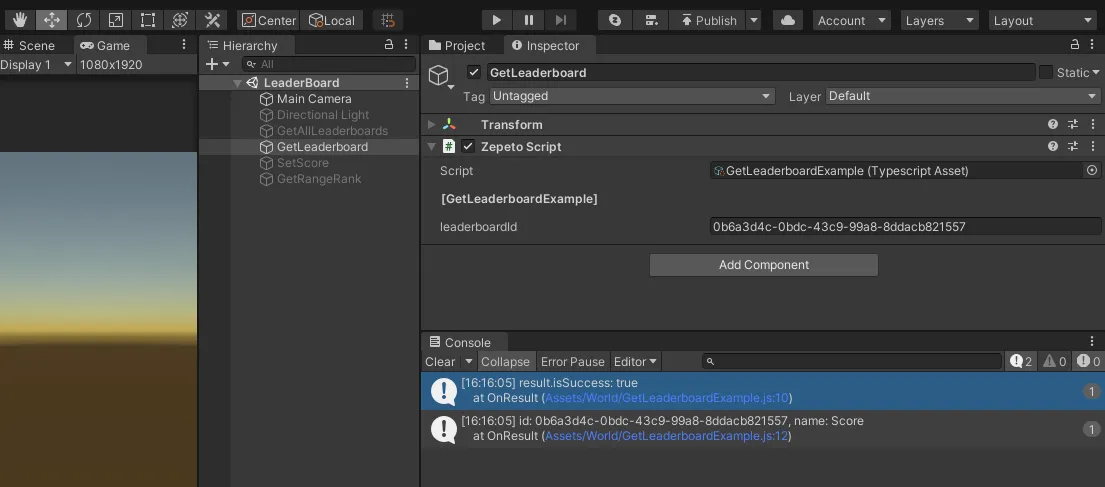
Task: Lock the Inspector panel
Action: [1075, 44]
